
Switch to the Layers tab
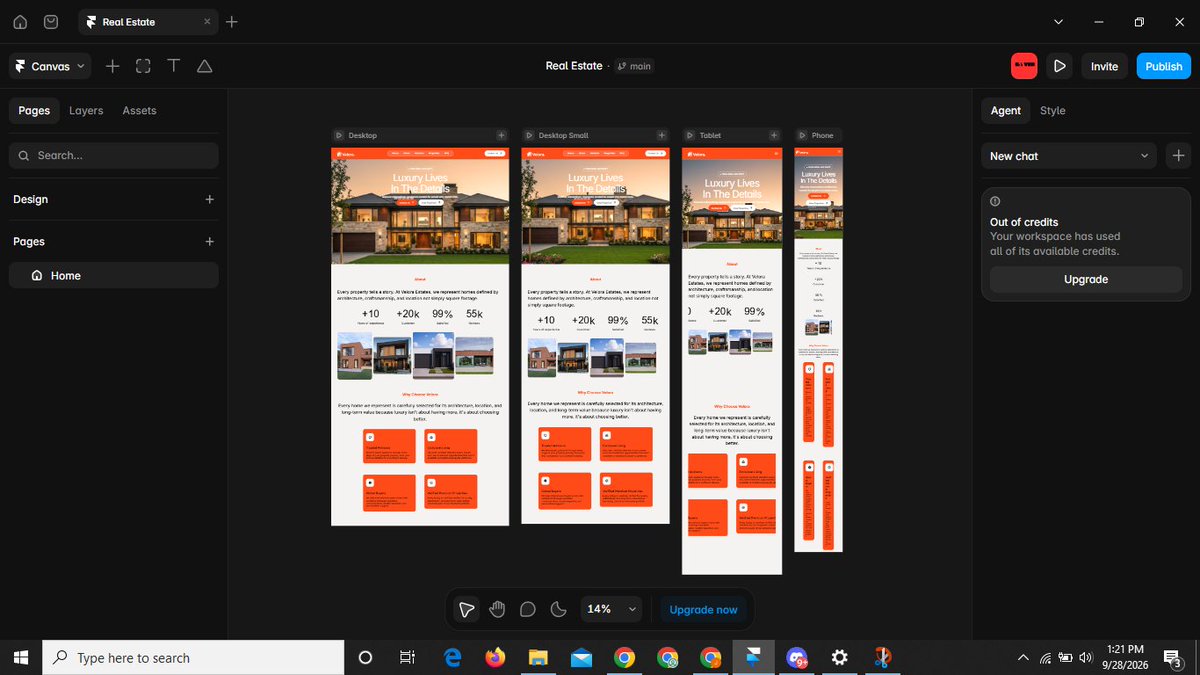pyautogui.click(x=86, y=110)
